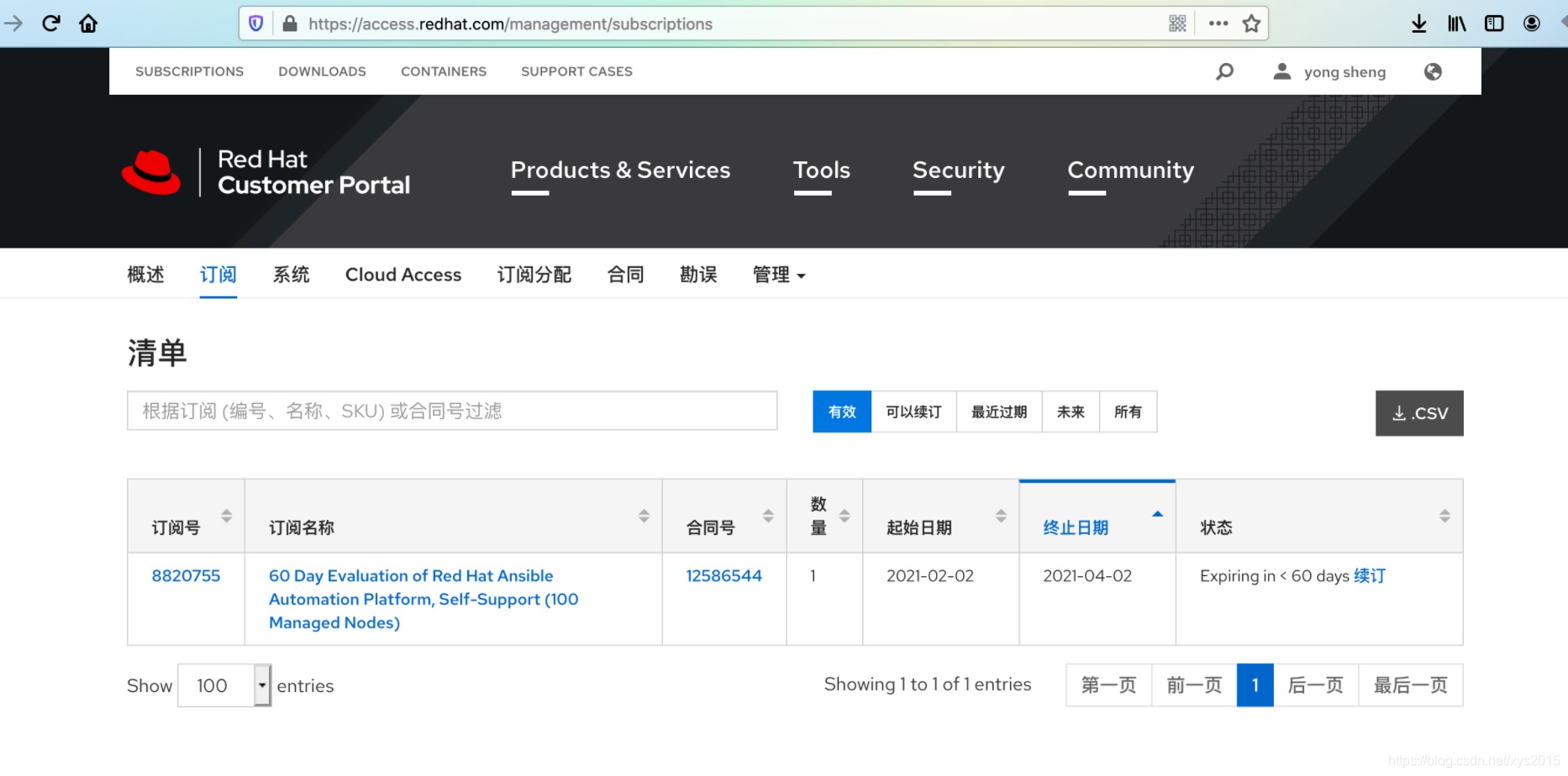Go to 第一页 pagination button

click(1108, 685)
